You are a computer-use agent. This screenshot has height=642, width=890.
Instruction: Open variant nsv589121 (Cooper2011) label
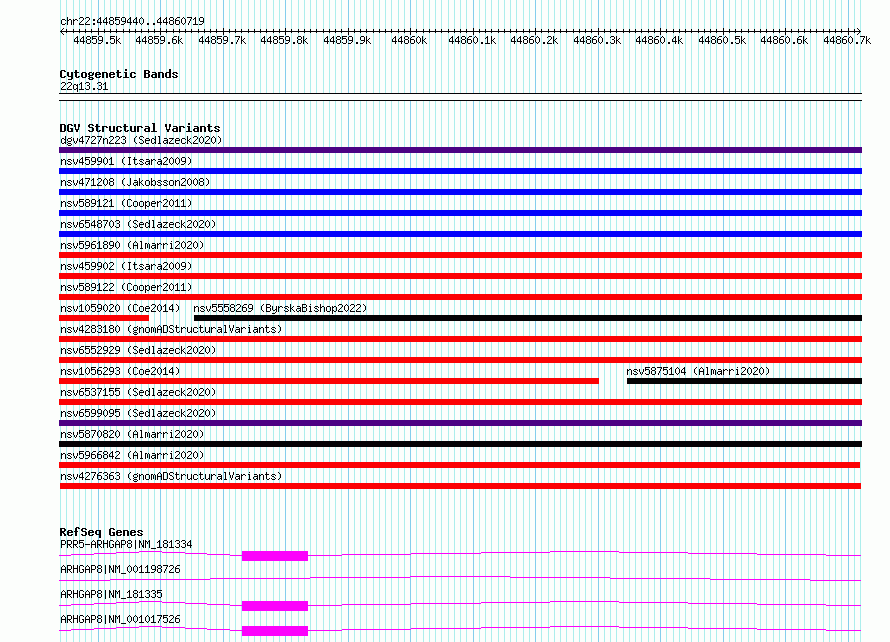tap(126, 203)
